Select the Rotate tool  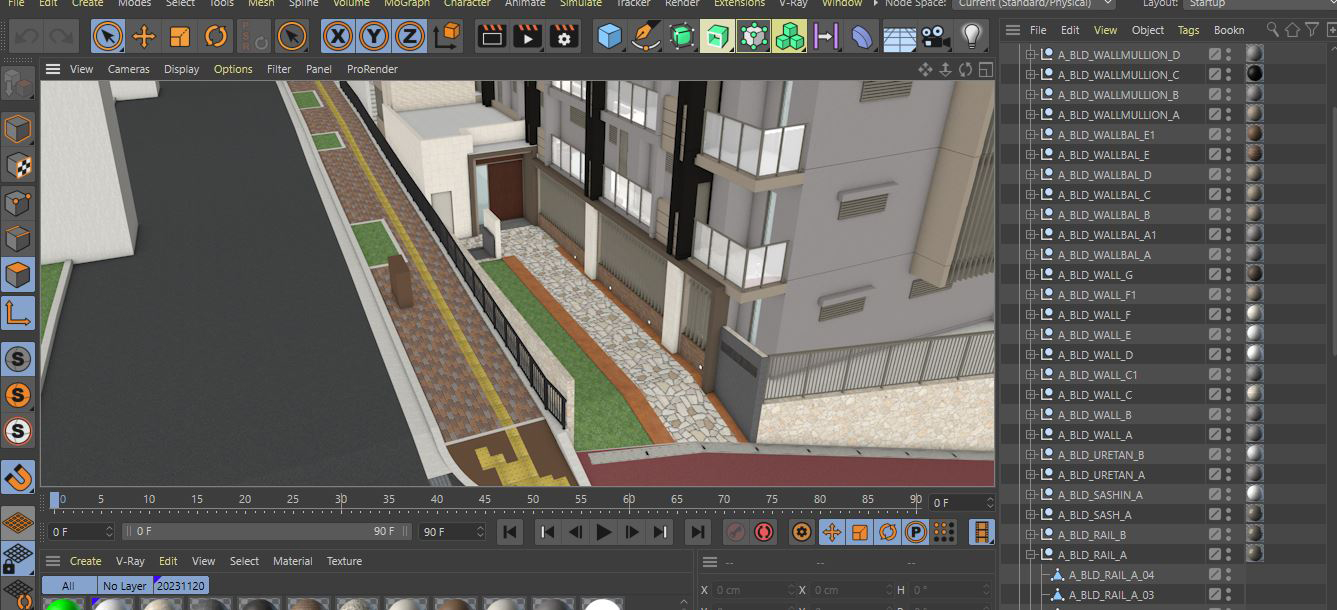(x=216, y=37)
